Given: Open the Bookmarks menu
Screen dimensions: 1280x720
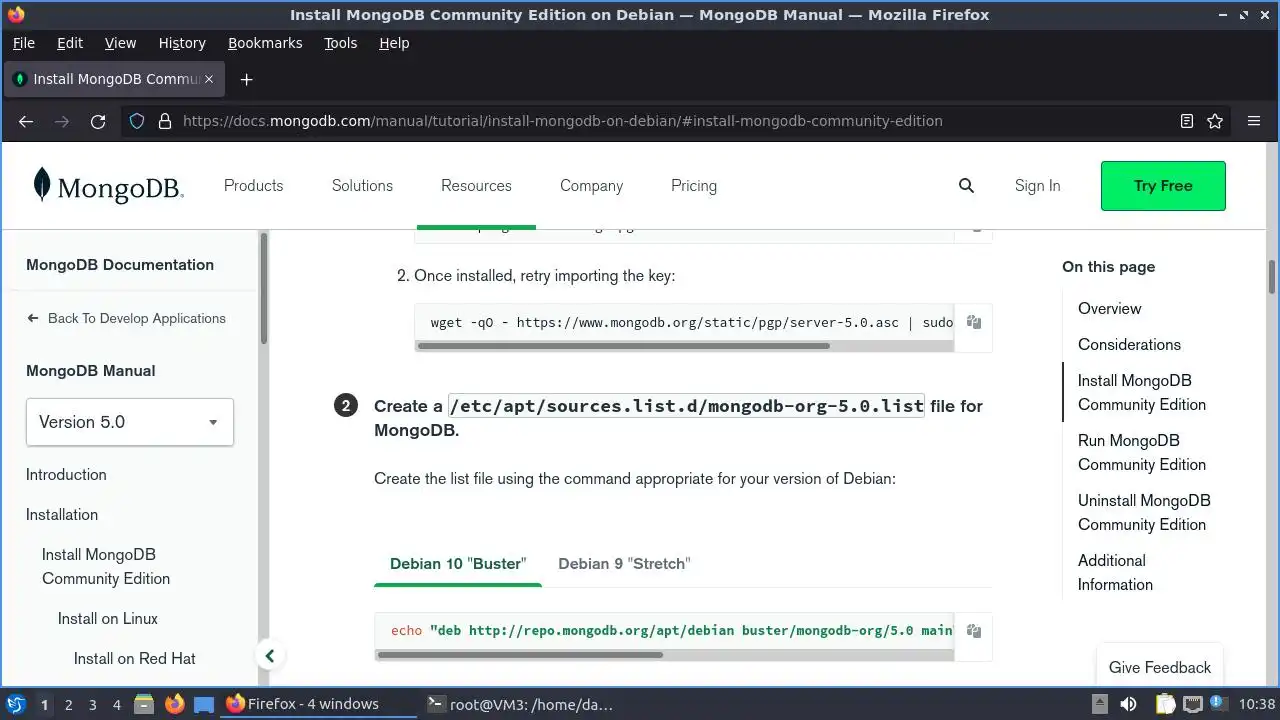Looking at the screenshot, I should click(265, 43).
